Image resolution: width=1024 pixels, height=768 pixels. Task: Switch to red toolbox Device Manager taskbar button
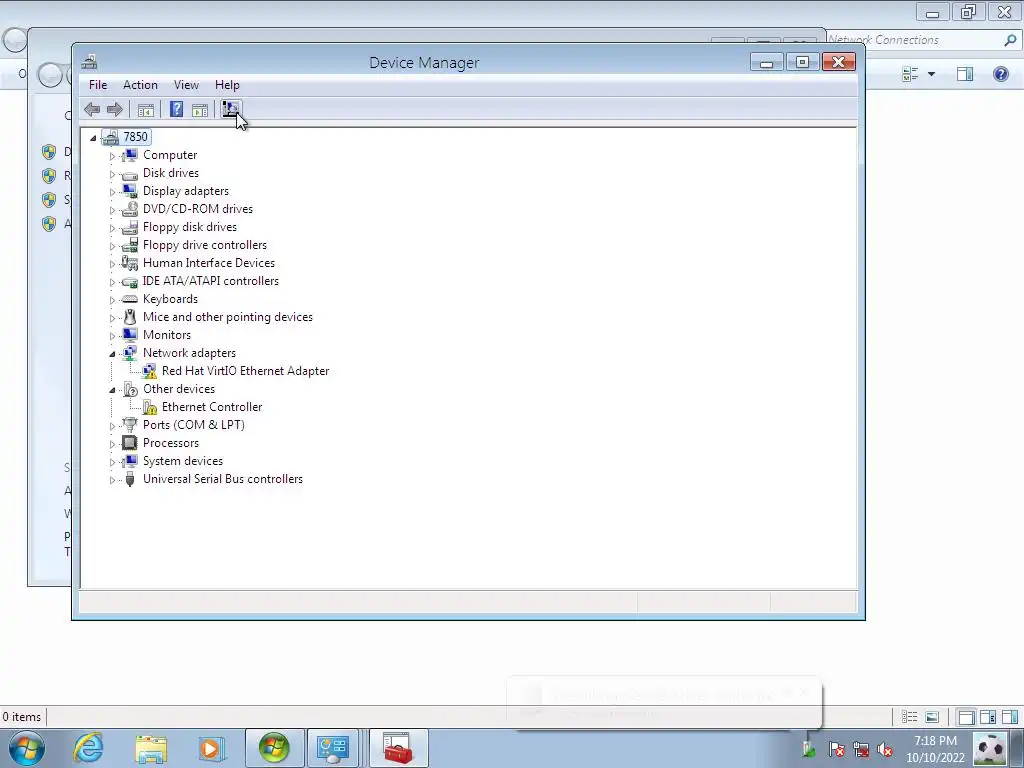398,748
